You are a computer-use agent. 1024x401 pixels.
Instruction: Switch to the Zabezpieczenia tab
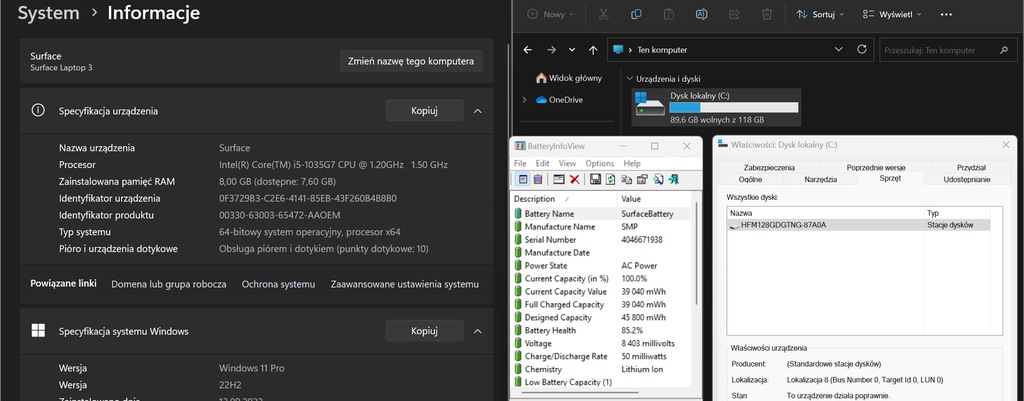[769, 167]
